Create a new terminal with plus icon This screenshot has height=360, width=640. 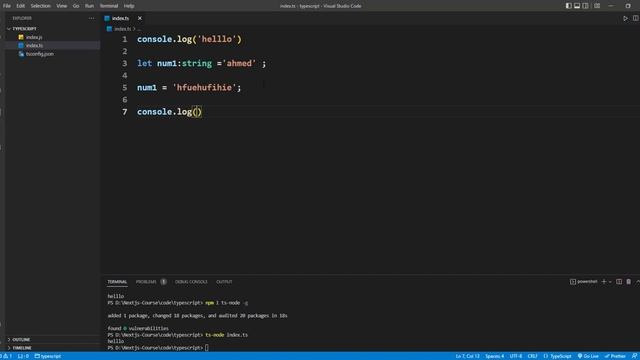[604, 282]
